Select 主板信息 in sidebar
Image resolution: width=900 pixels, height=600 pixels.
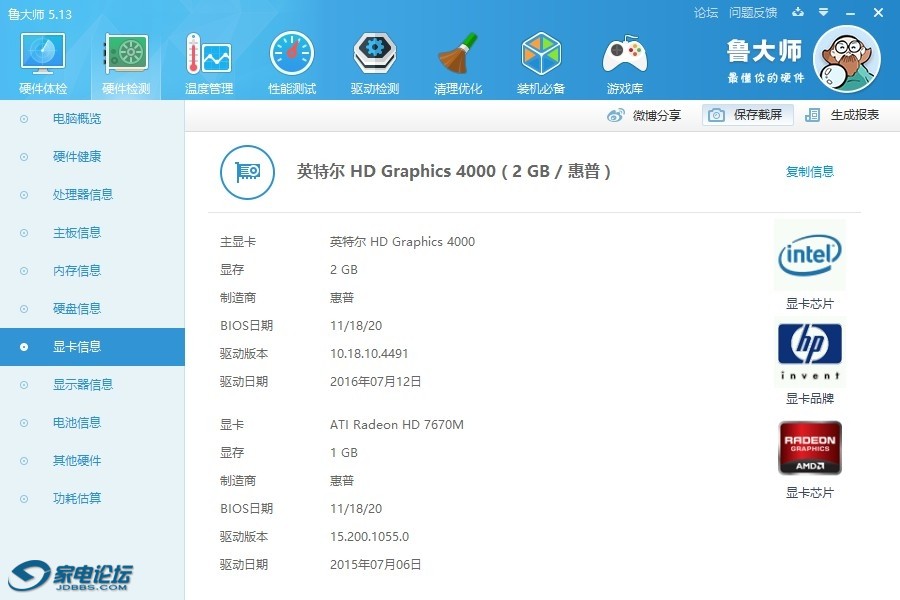92,233
